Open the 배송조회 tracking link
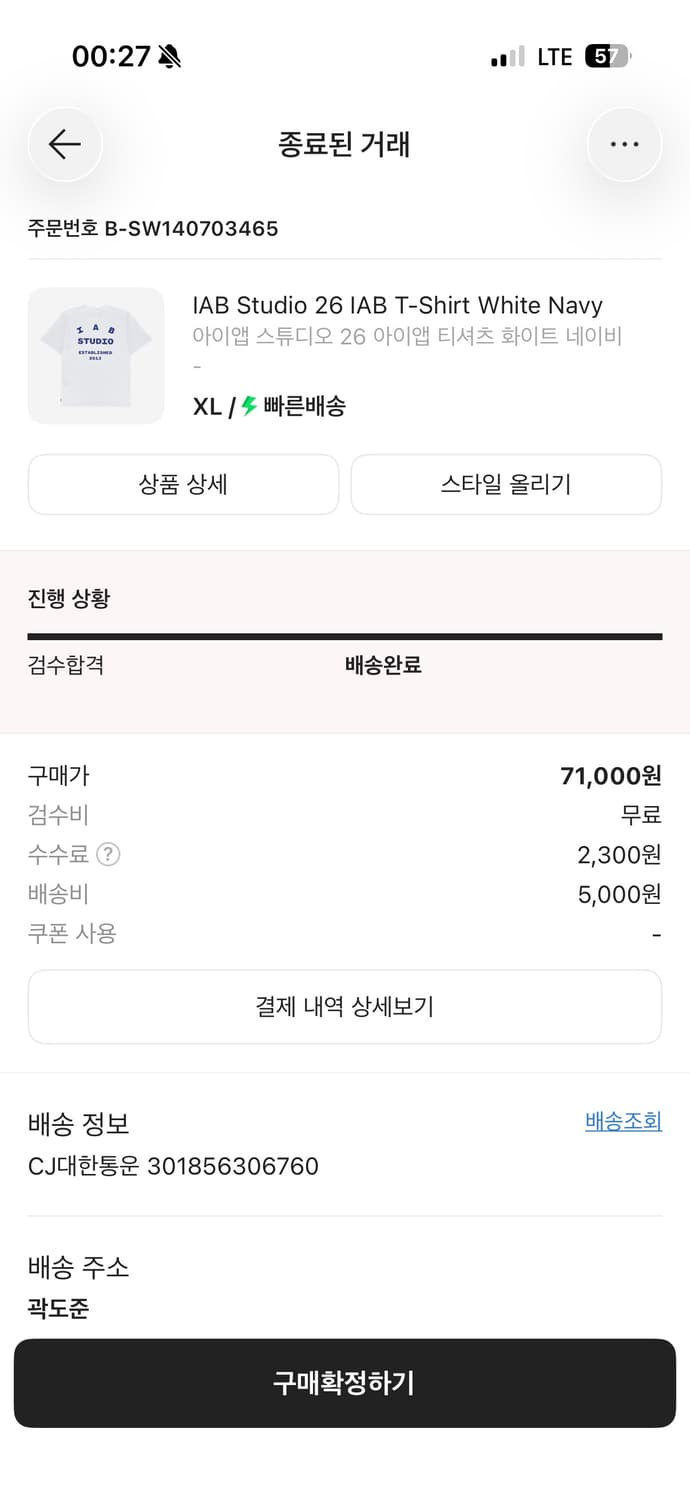 [623, 1121]
